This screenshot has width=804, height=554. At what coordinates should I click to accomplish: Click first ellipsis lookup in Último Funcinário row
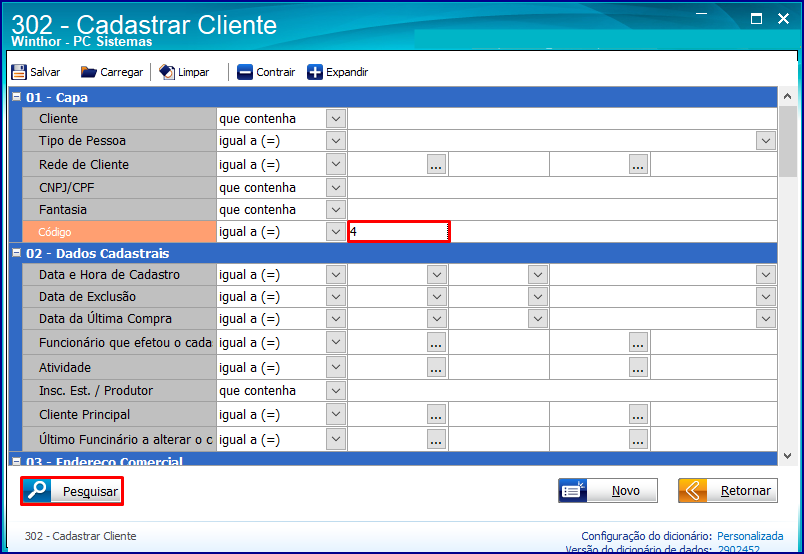pos(436,439)
